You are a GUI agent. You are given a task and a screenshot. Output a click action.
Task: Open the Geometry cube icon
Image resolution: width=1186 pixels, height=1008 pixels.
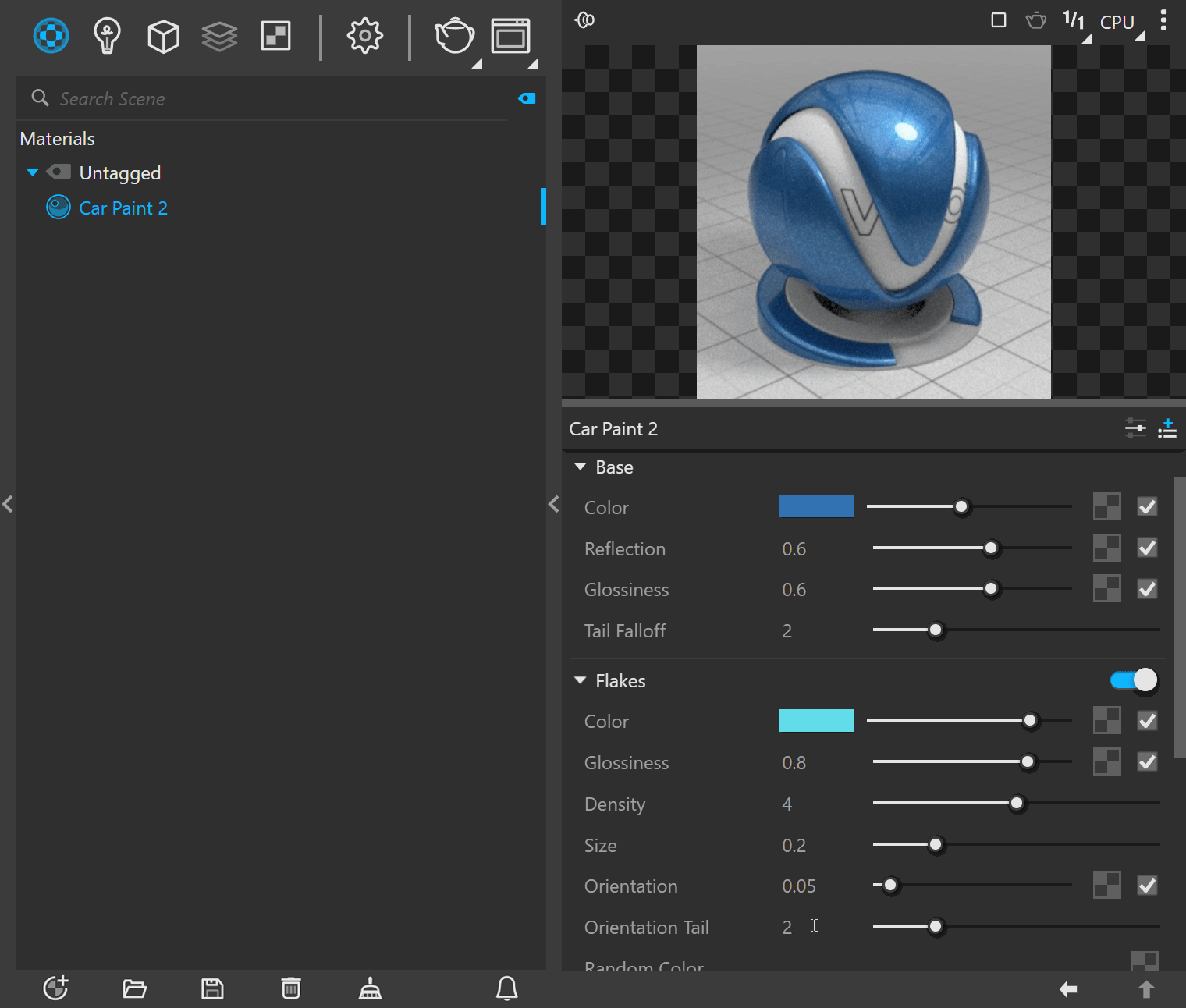[x=163, y=36]
